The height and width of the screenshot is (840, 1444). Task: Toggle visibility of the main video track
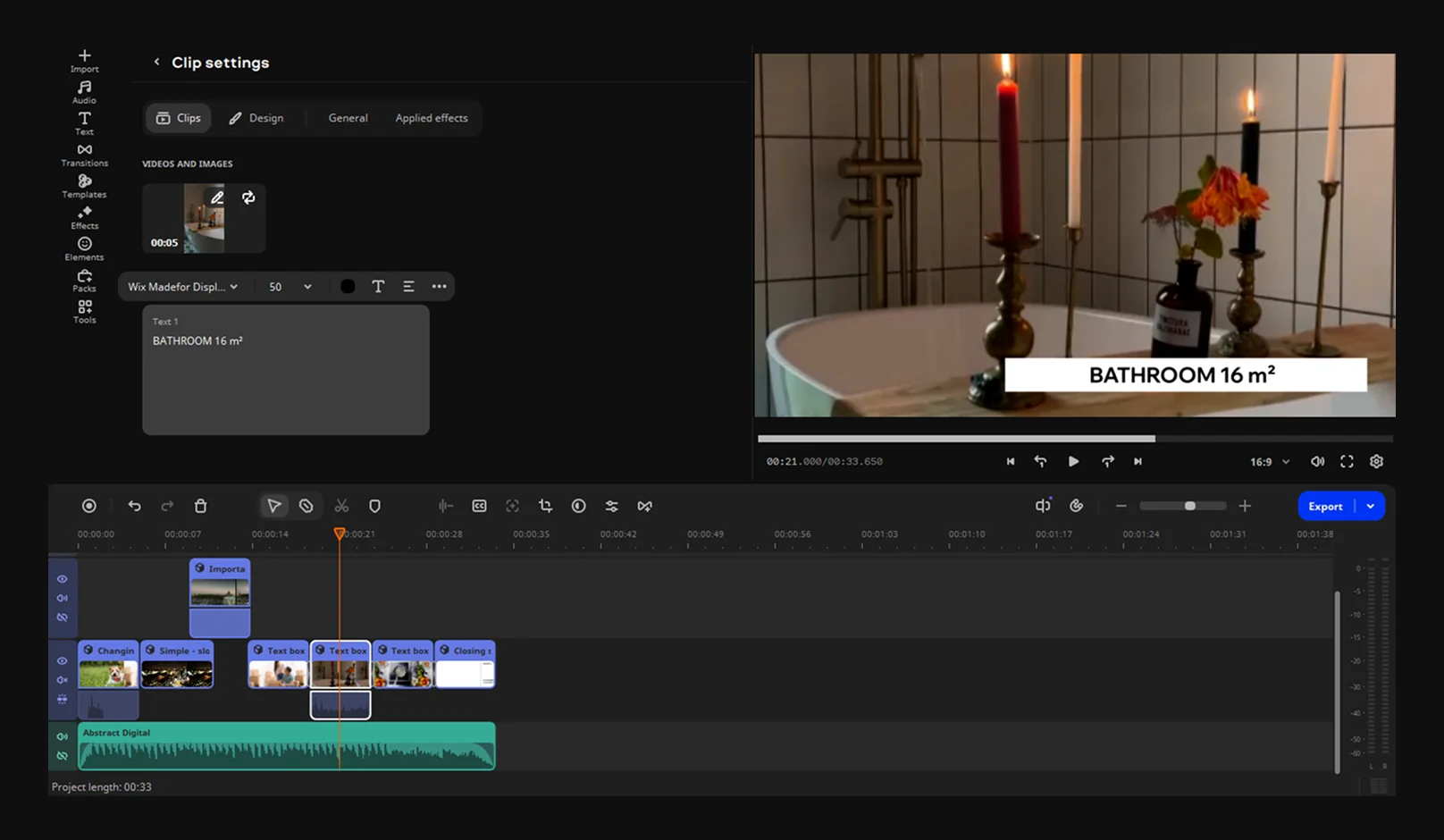[x=63, y=661]
